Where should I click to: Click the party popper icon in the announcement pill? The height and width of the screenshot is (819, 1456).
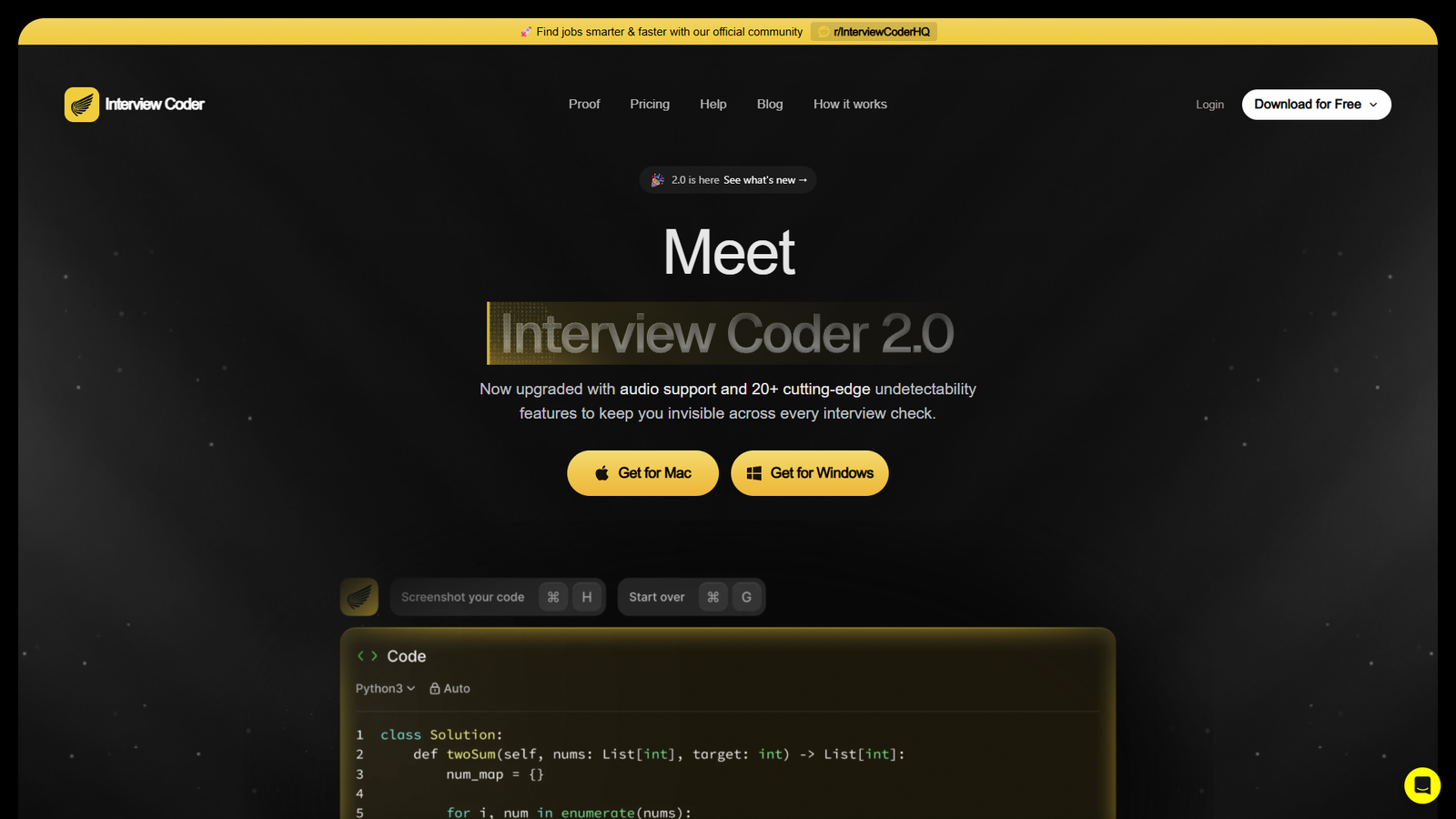[x=657, y=180]
